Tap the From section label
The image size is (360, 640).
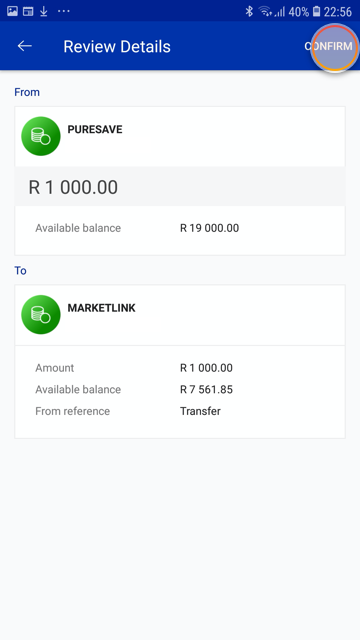[27, 92]
